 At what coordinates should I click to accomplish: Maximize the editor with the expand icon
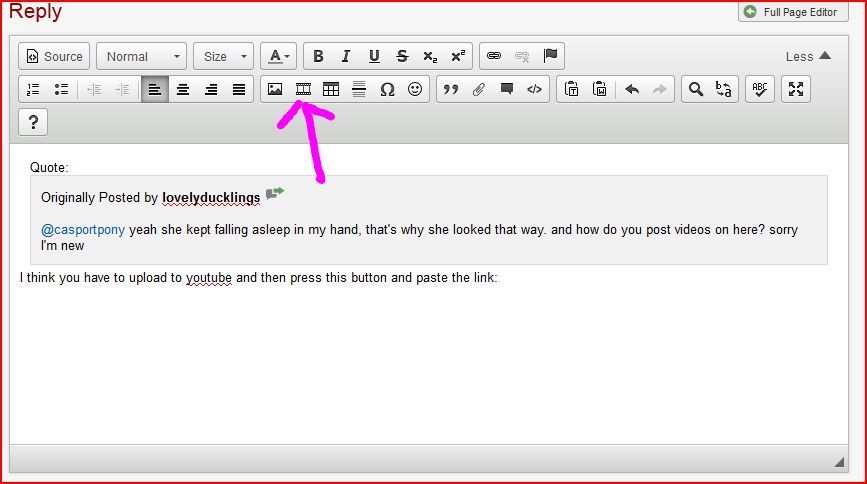tap(796, 89)
